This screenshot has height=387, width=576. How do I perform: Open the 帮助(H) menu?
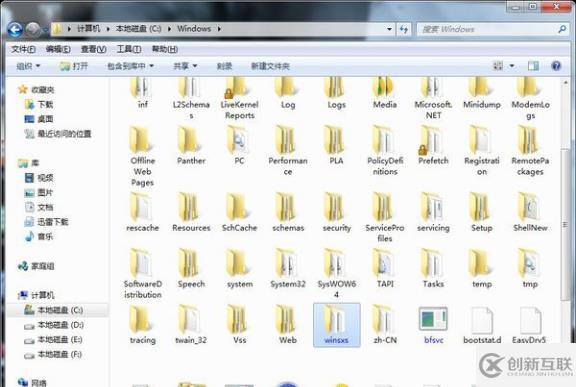[165, 49]
